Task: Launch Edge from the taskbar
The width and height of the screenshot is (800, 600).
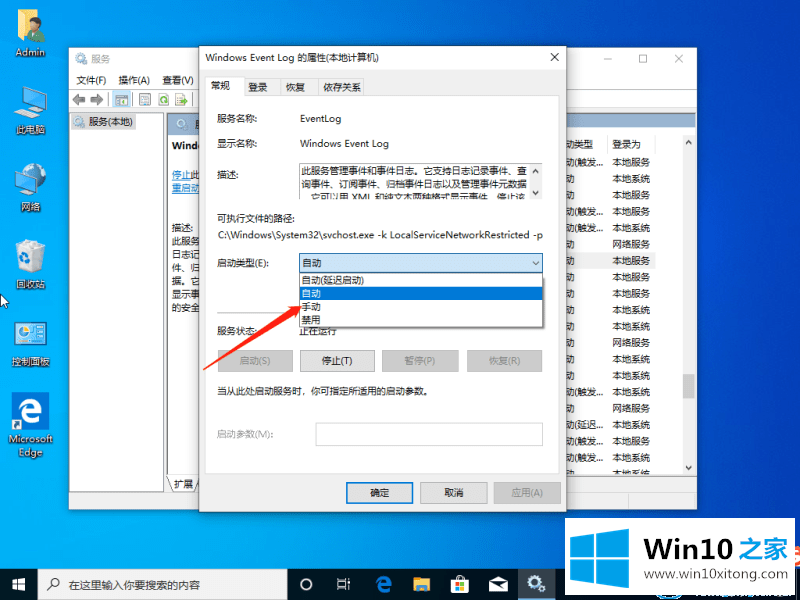Action: (x=383, y=584)
